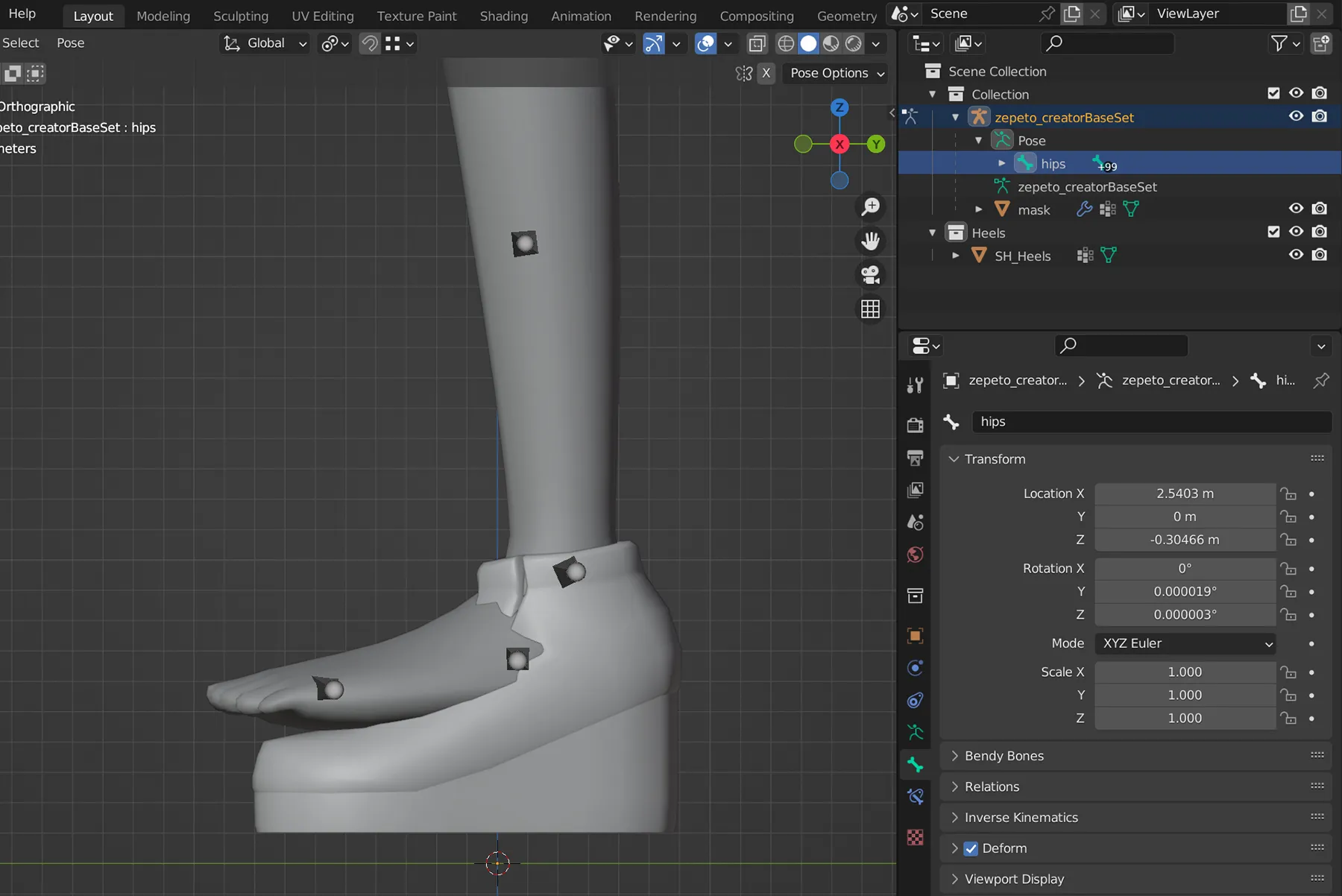Screen dimensions: 1342x896
Task: Exclude Collection from view layer checkbox
Action: point(1273,93)
